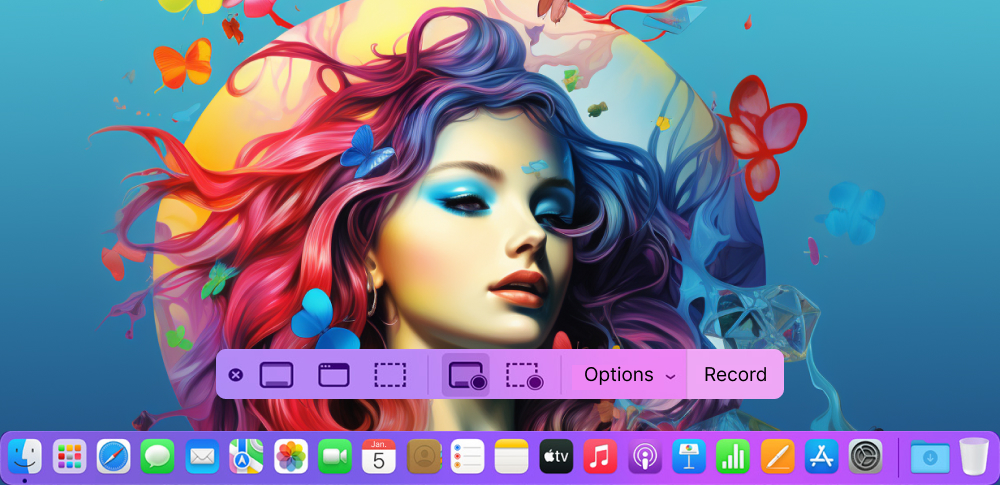The height and width of the screenshot is (485, 1000).
Task: Open the App Store
Action: (821, 456)
